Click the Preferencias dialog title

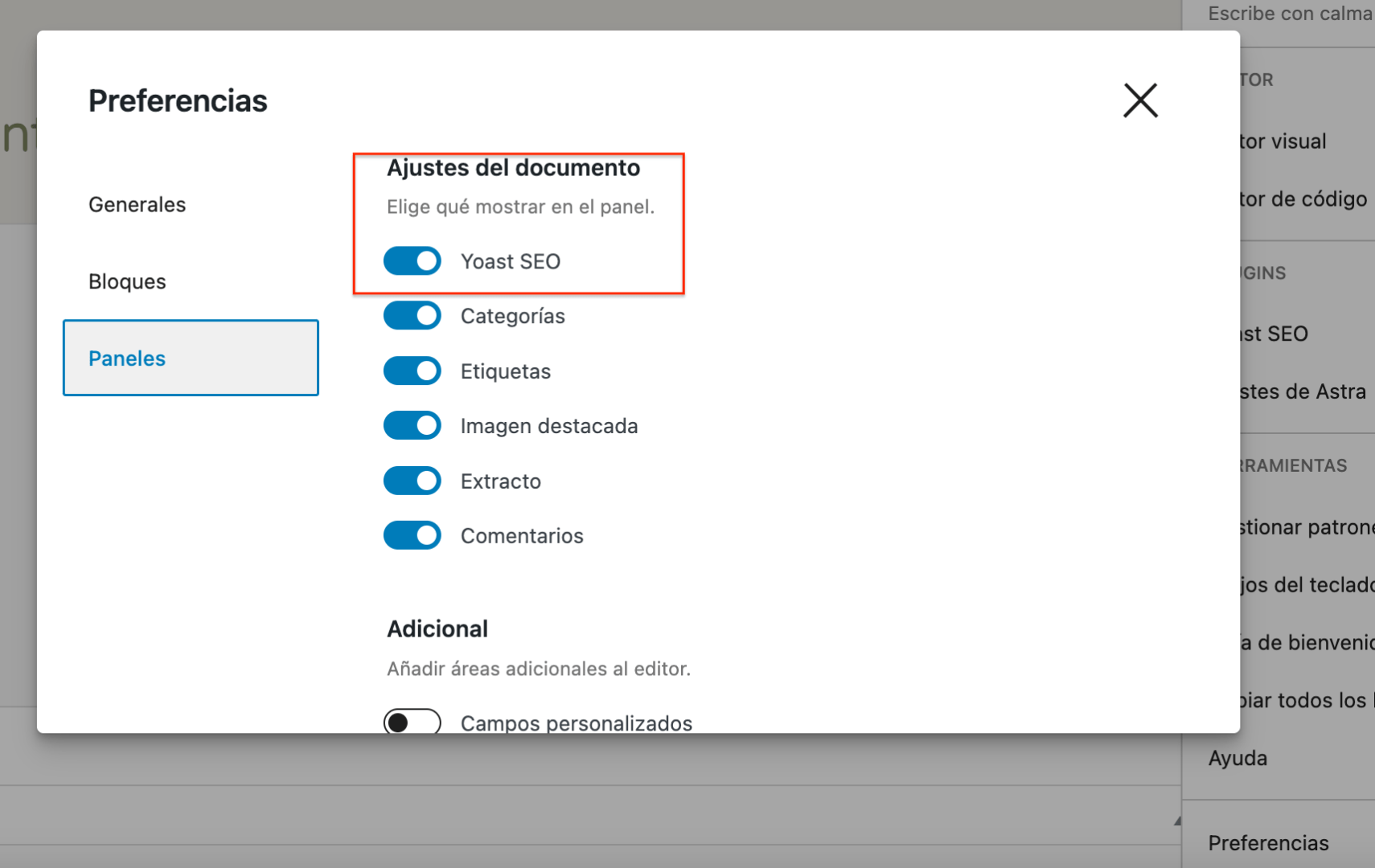point(178,101)
